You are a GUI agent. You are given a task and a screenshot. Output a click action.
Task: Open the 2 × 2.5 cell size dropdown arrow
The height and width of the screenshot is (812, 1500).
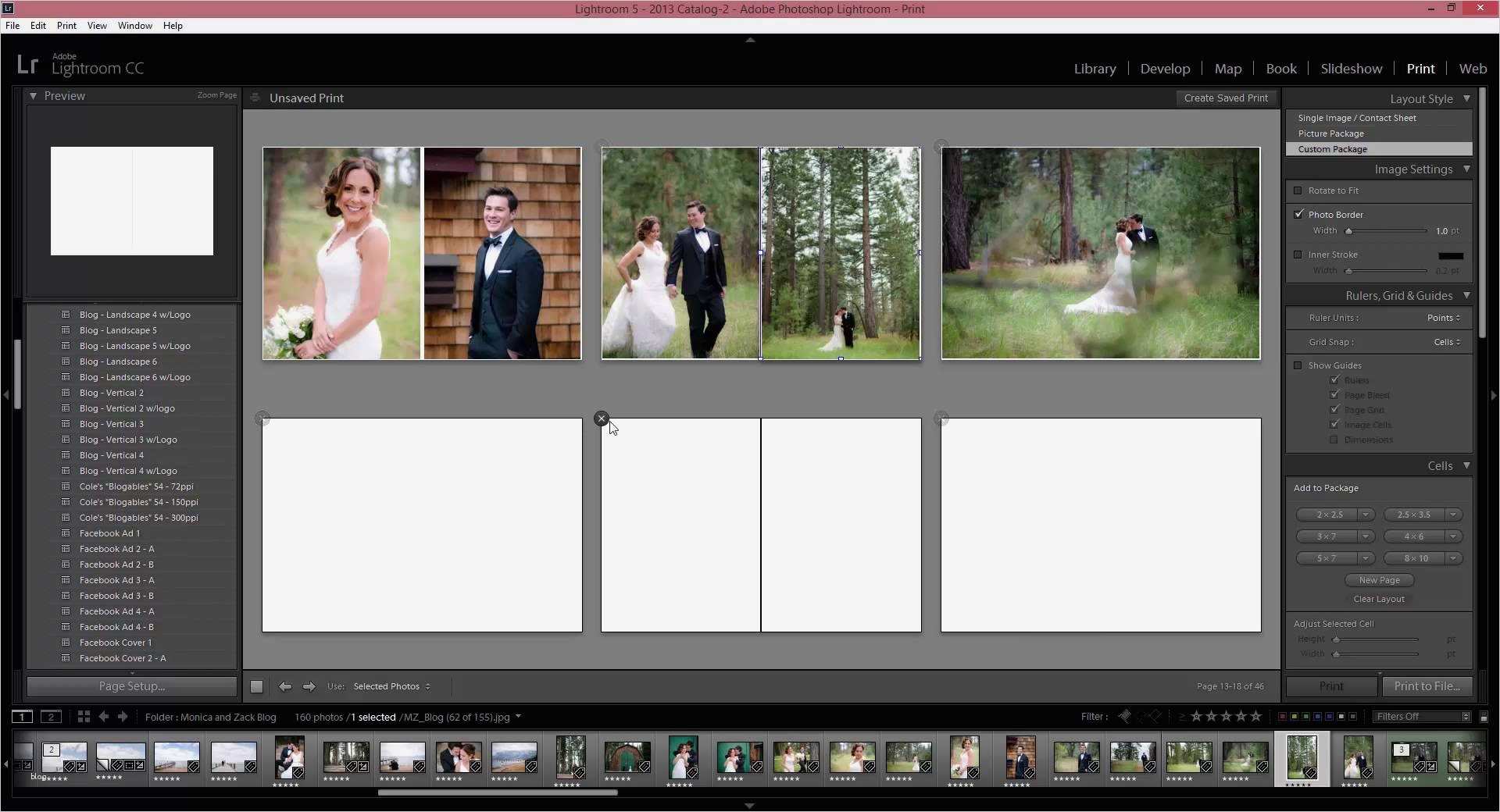pyautogui.click(x=1366, y=515)
